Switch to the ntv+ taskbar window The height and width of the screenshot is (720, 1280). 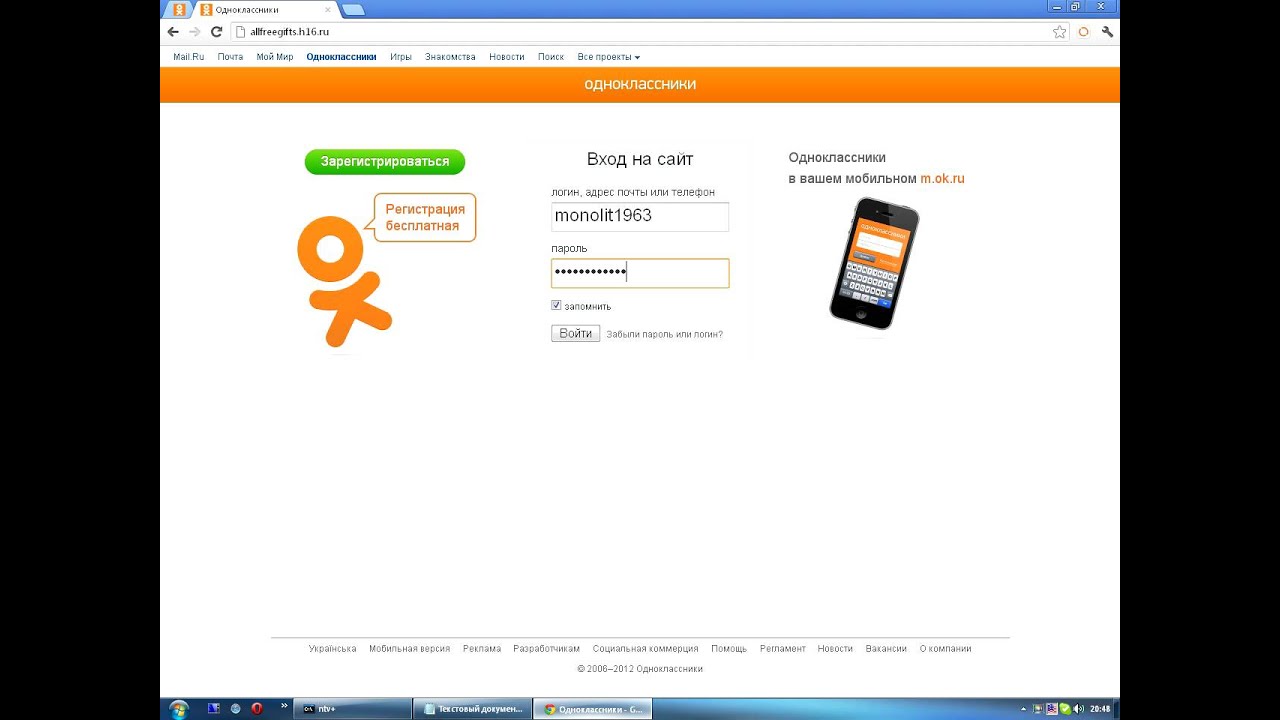coord(355,709)
